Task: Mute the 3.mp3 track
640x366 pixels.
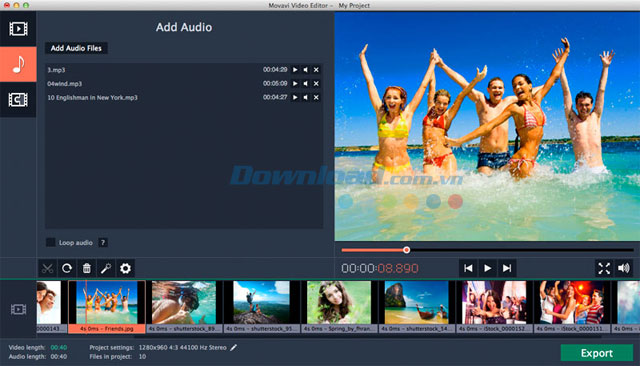Action: pos(305,70)
